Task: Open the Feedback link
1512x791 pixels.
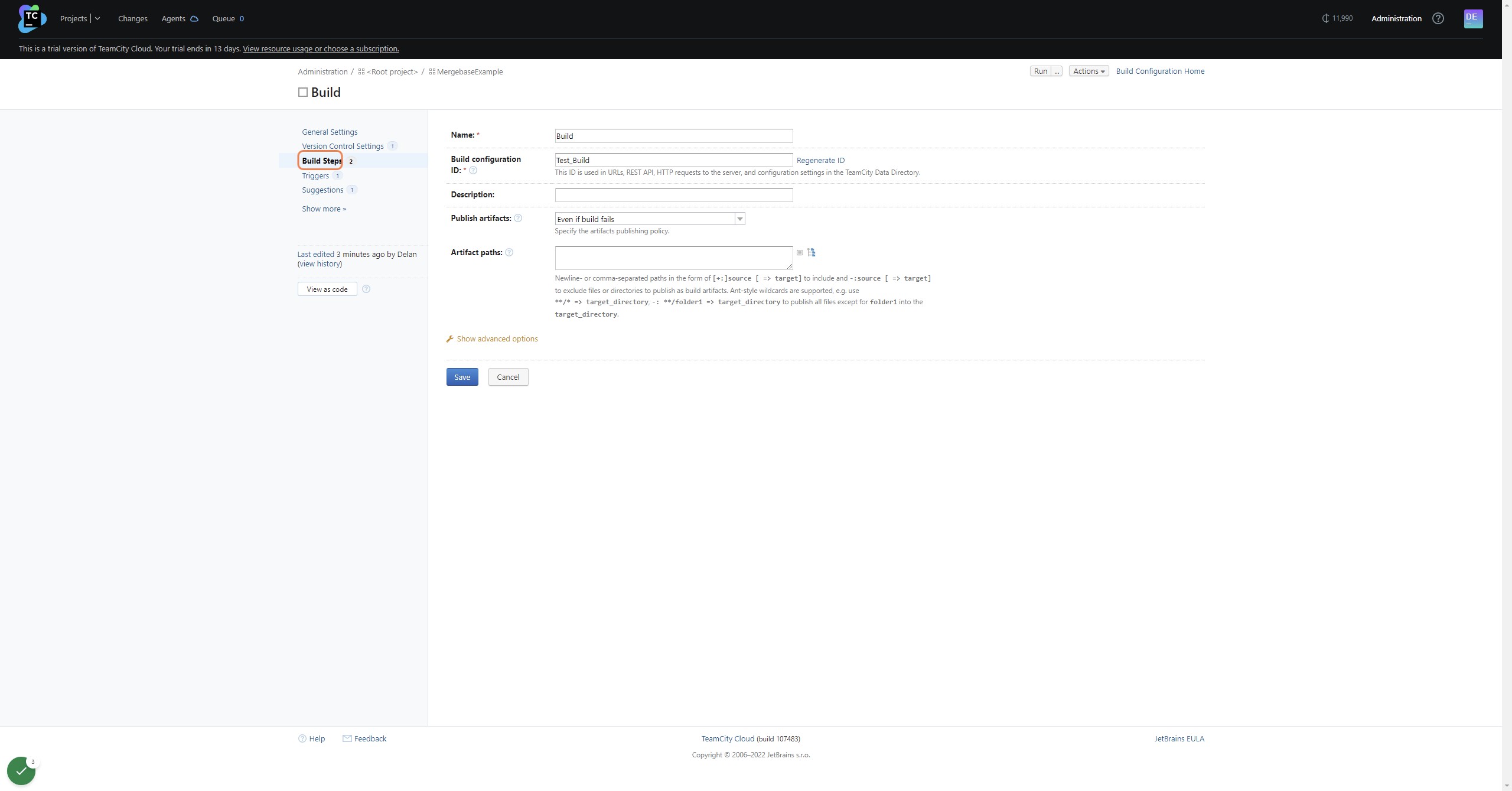Action: click(370, 738)
